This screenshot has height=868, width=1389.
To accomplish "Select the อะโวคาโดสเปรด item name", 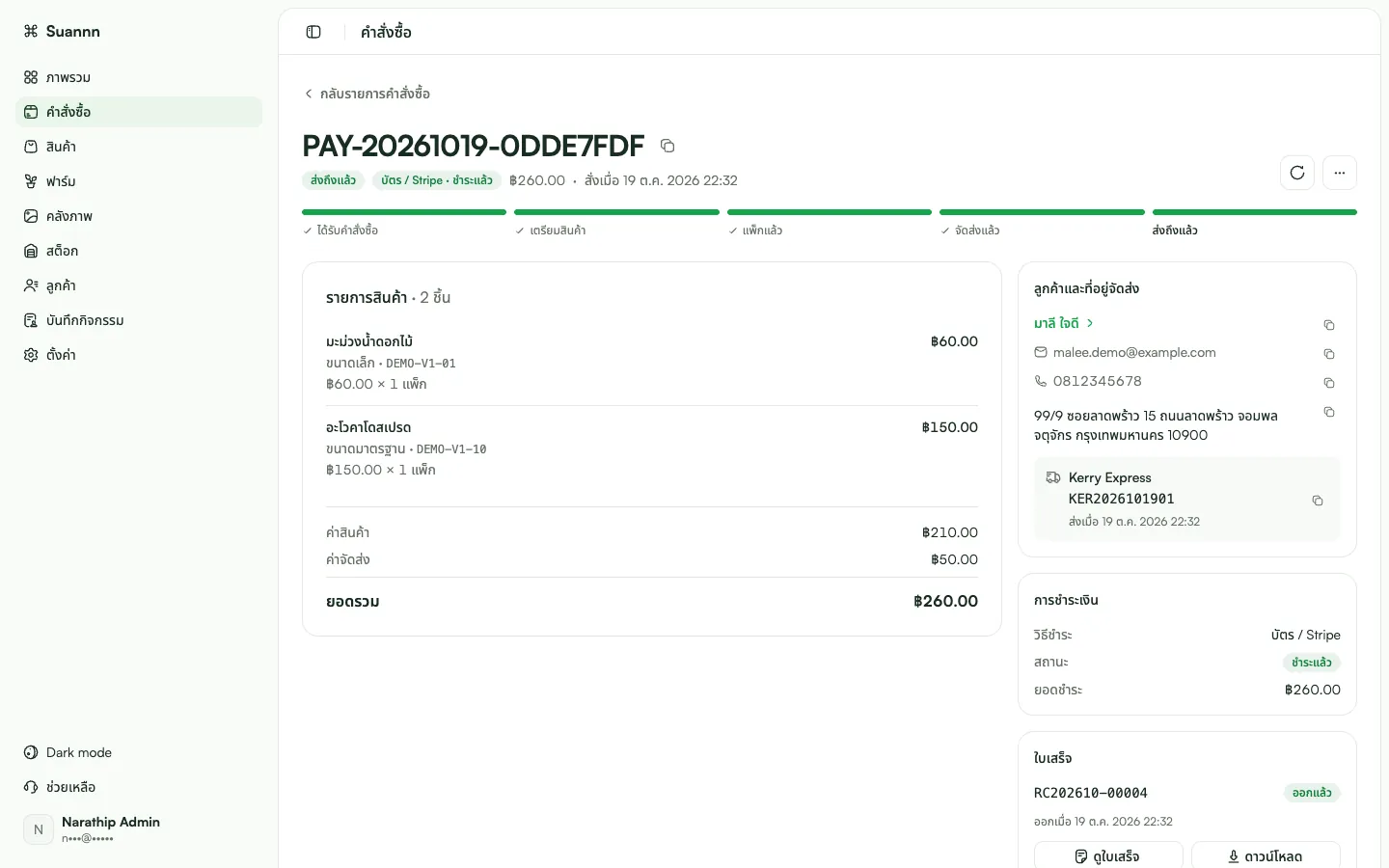I will pos(368,427).
